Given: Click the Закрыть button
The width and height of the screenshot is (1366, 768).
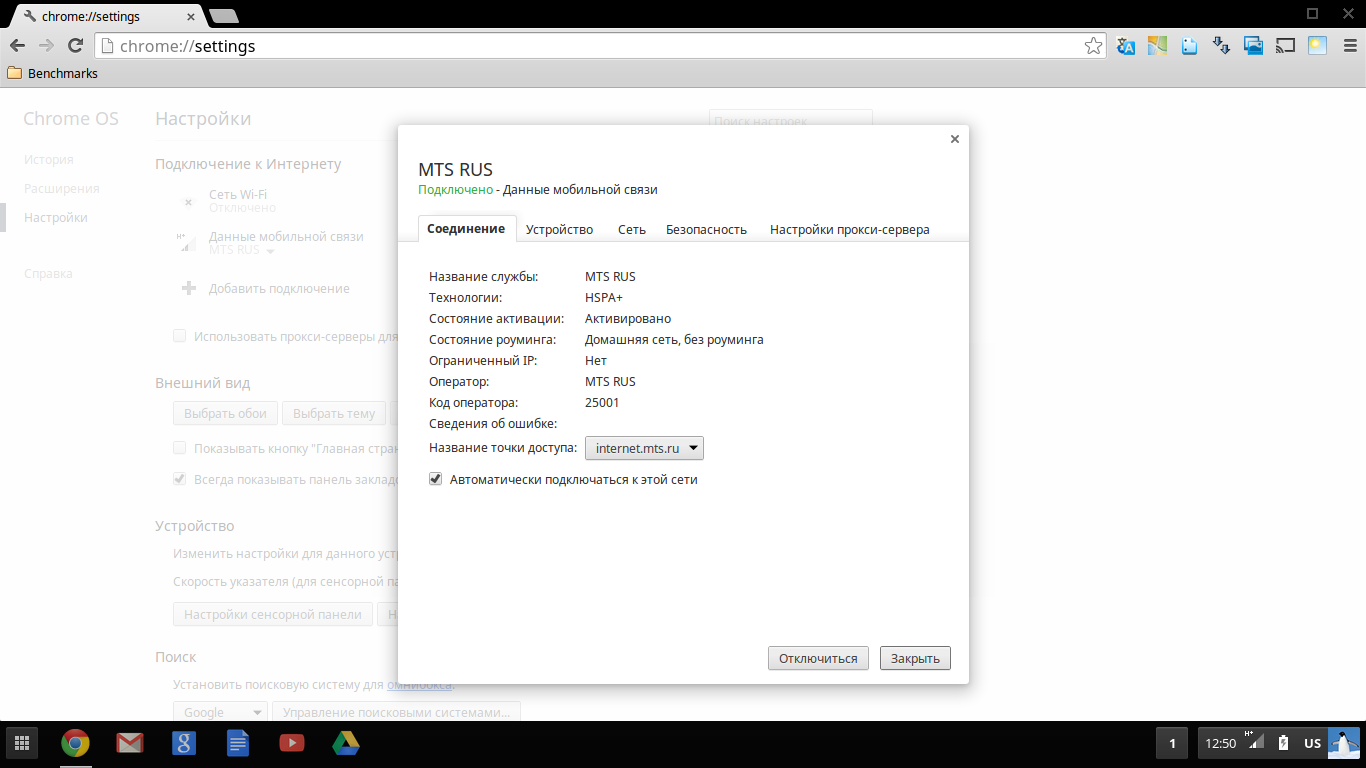Looking at the screenshot, I should tap(915, 658).
